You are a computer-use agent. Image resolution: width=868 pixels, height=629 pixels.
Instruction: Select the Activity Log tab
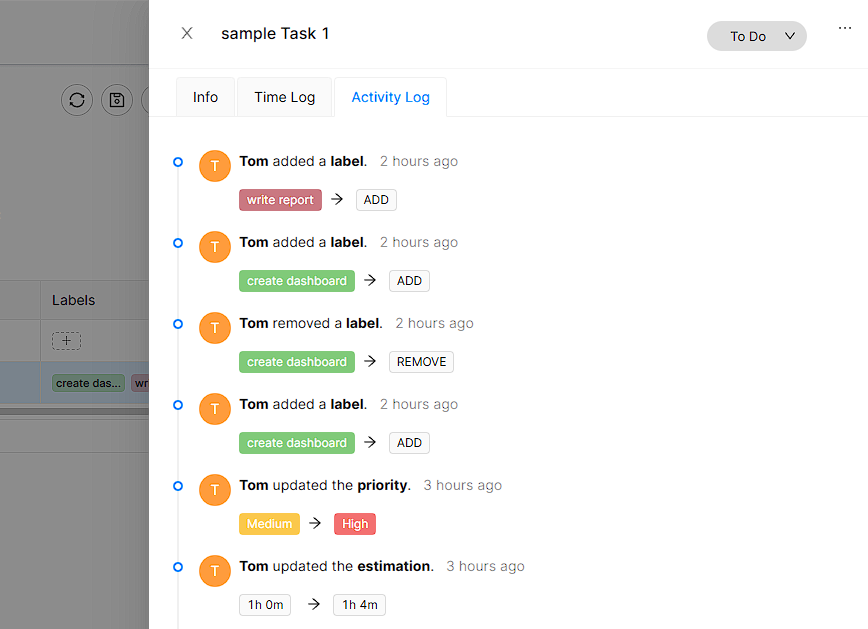pos(390,97)
